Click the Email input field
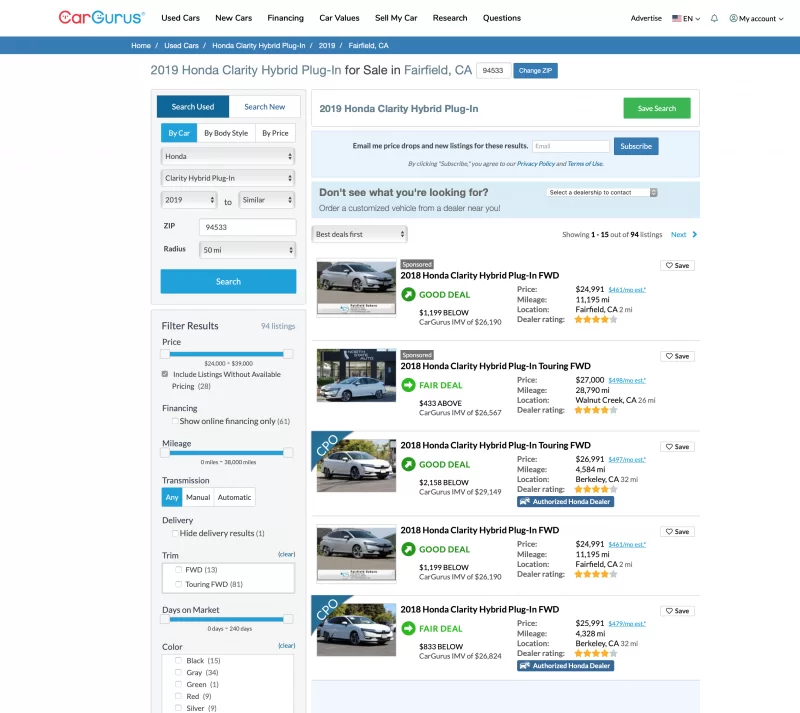The height and width of the screenshot is (713, 800). 570,146
